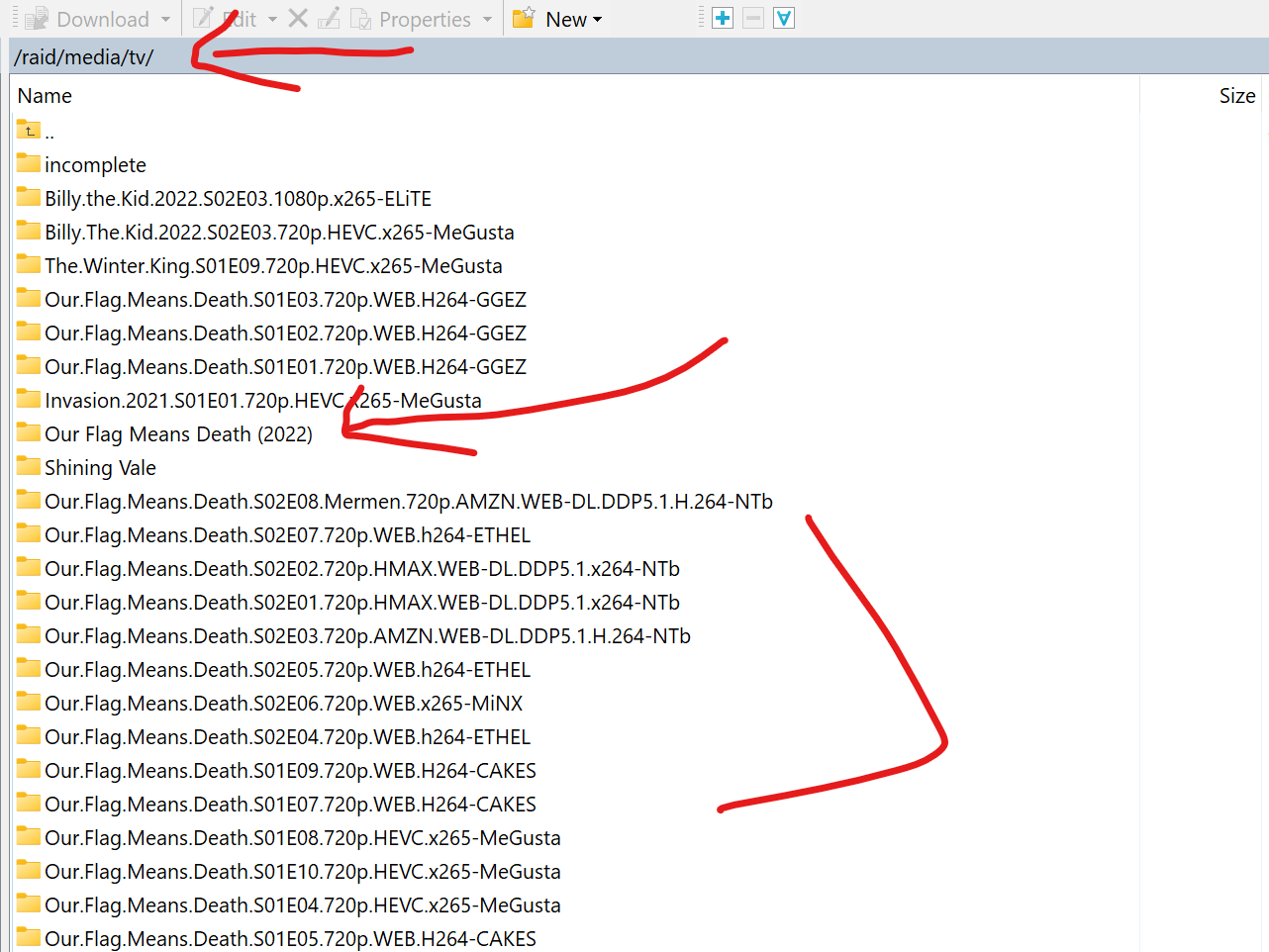Open the Download dropdown arrow
This screenshot has width=1269, height=952.
pyautogui.click(x=163, y=18)
